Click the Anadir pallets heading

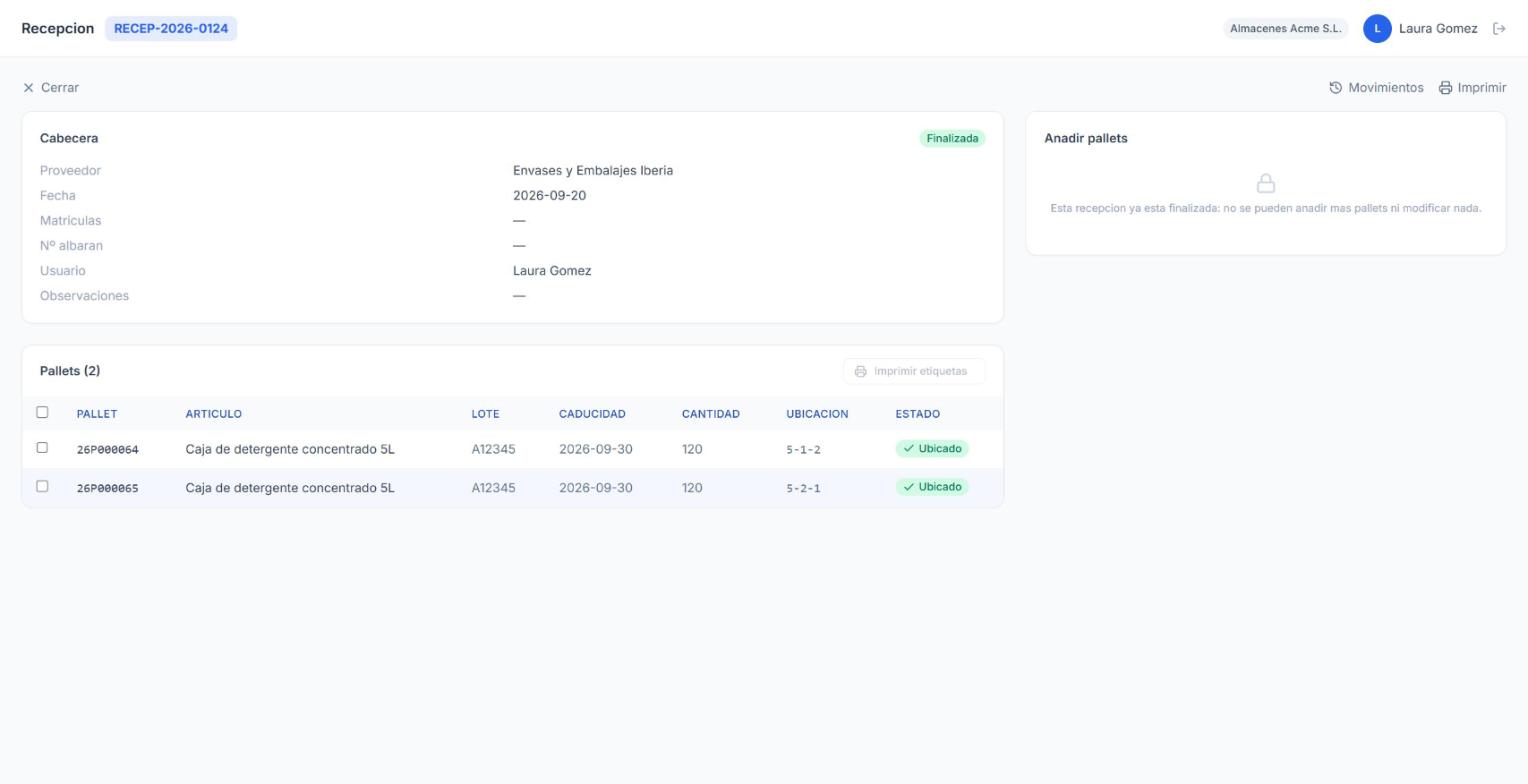pyautogui.click(x=1086, y=139)
